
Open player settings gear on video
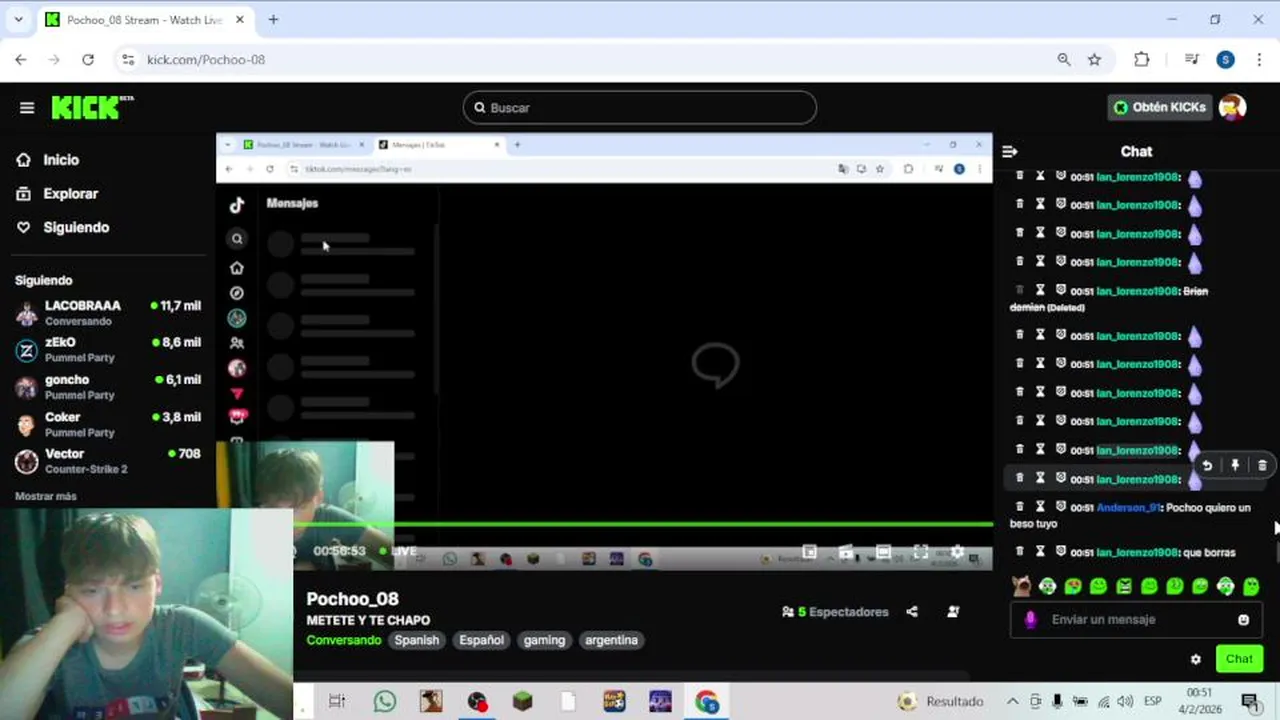click(x=957, y=552)
